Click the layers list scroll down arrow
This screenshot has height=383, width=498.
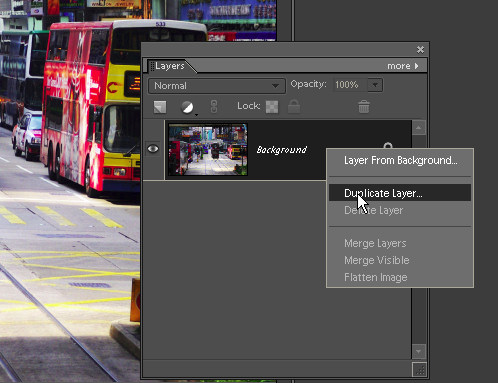click(419, 351)
